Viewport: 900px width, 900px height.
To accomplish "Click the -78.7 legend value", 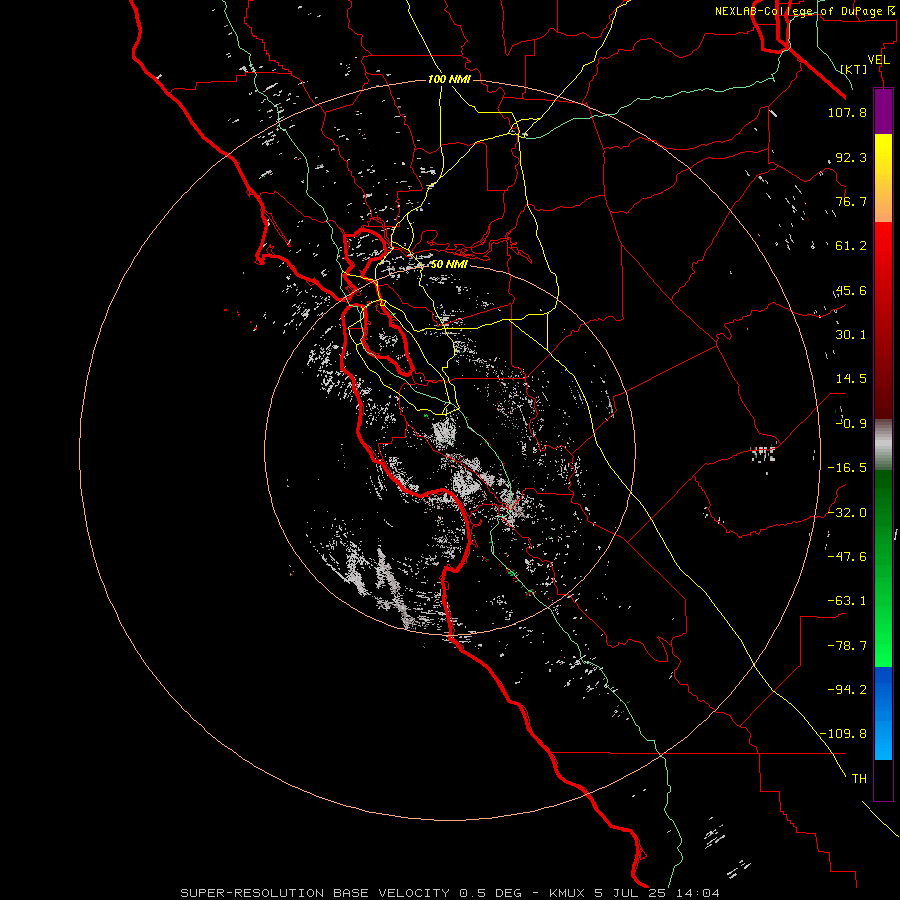I will 847,646.
